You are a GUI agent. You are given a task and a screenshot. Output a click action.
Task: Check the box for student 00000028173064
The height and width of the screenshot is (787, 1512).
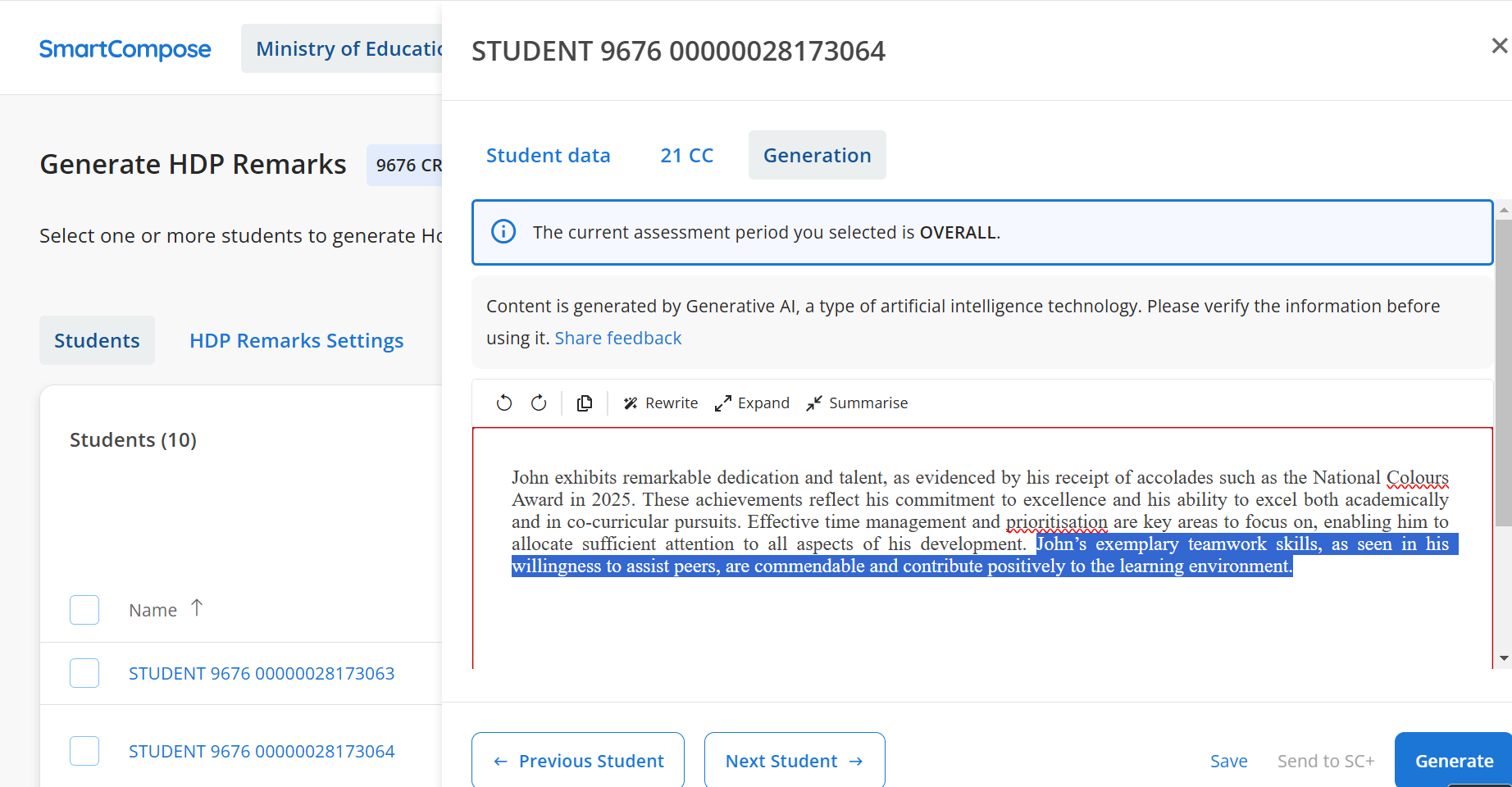pyautogui.click(x=84, y=751)
